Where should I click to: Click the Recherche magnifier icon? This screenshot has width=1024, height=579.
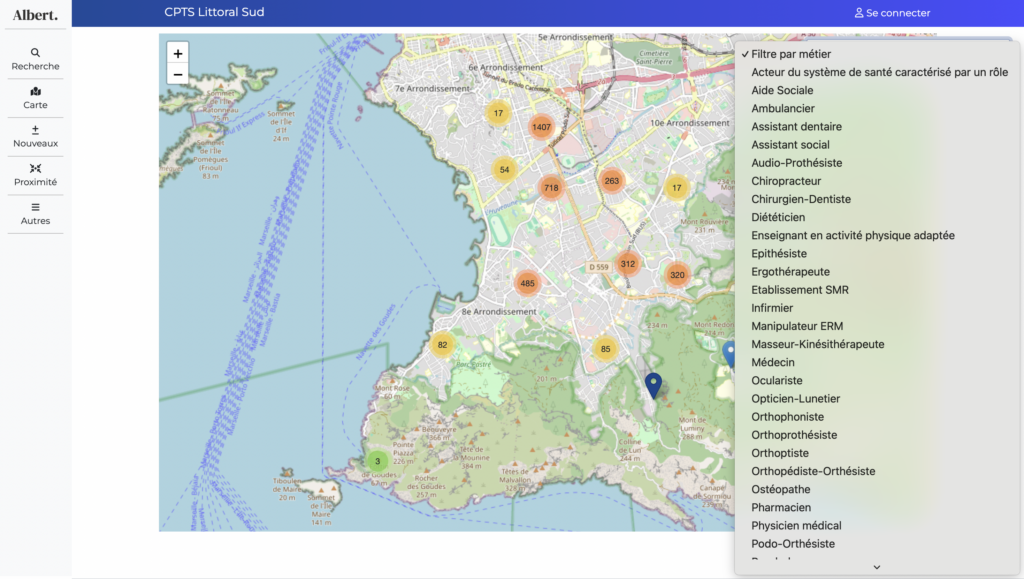(36, 52)
